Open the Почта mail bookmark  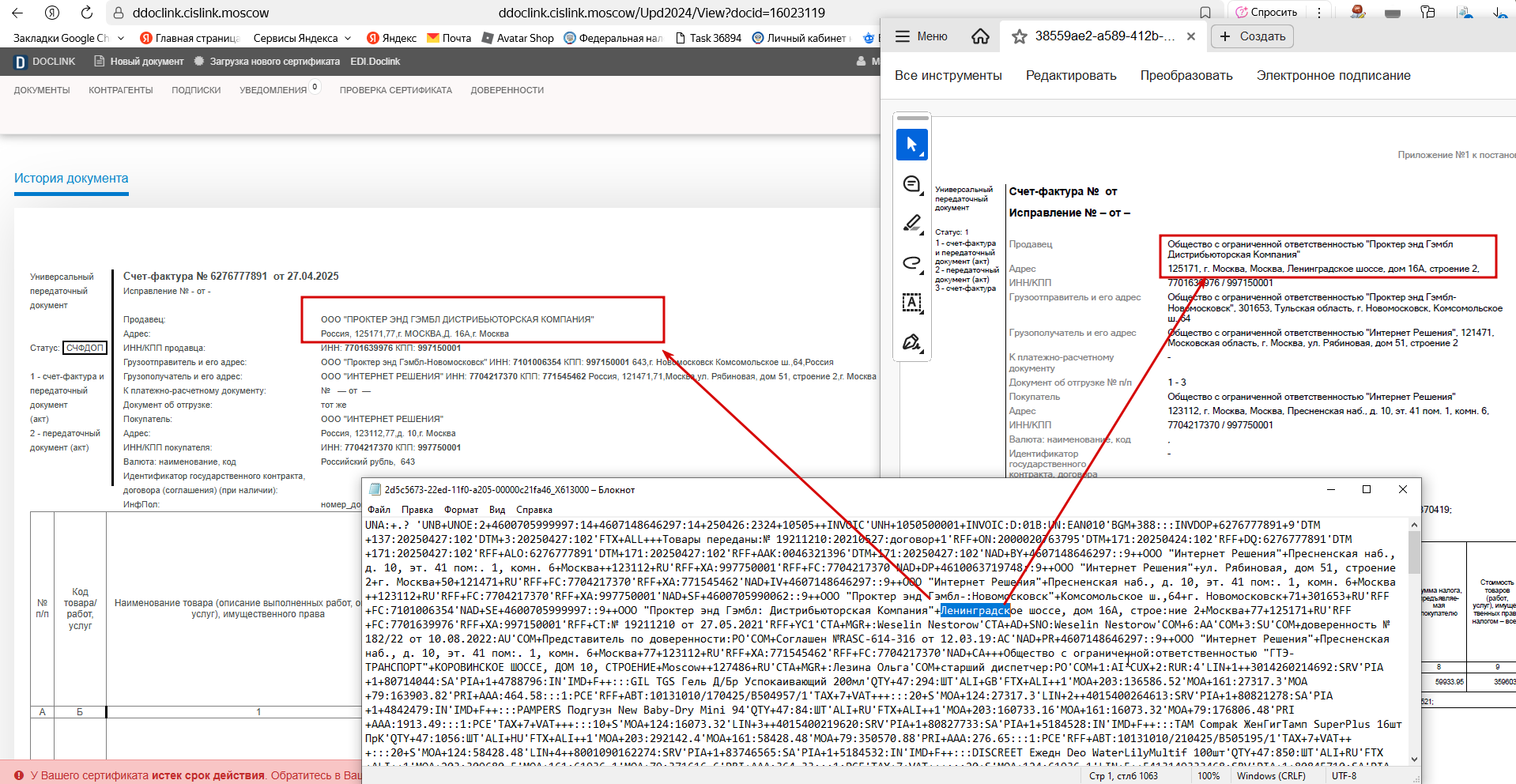(x=449, y=38)
